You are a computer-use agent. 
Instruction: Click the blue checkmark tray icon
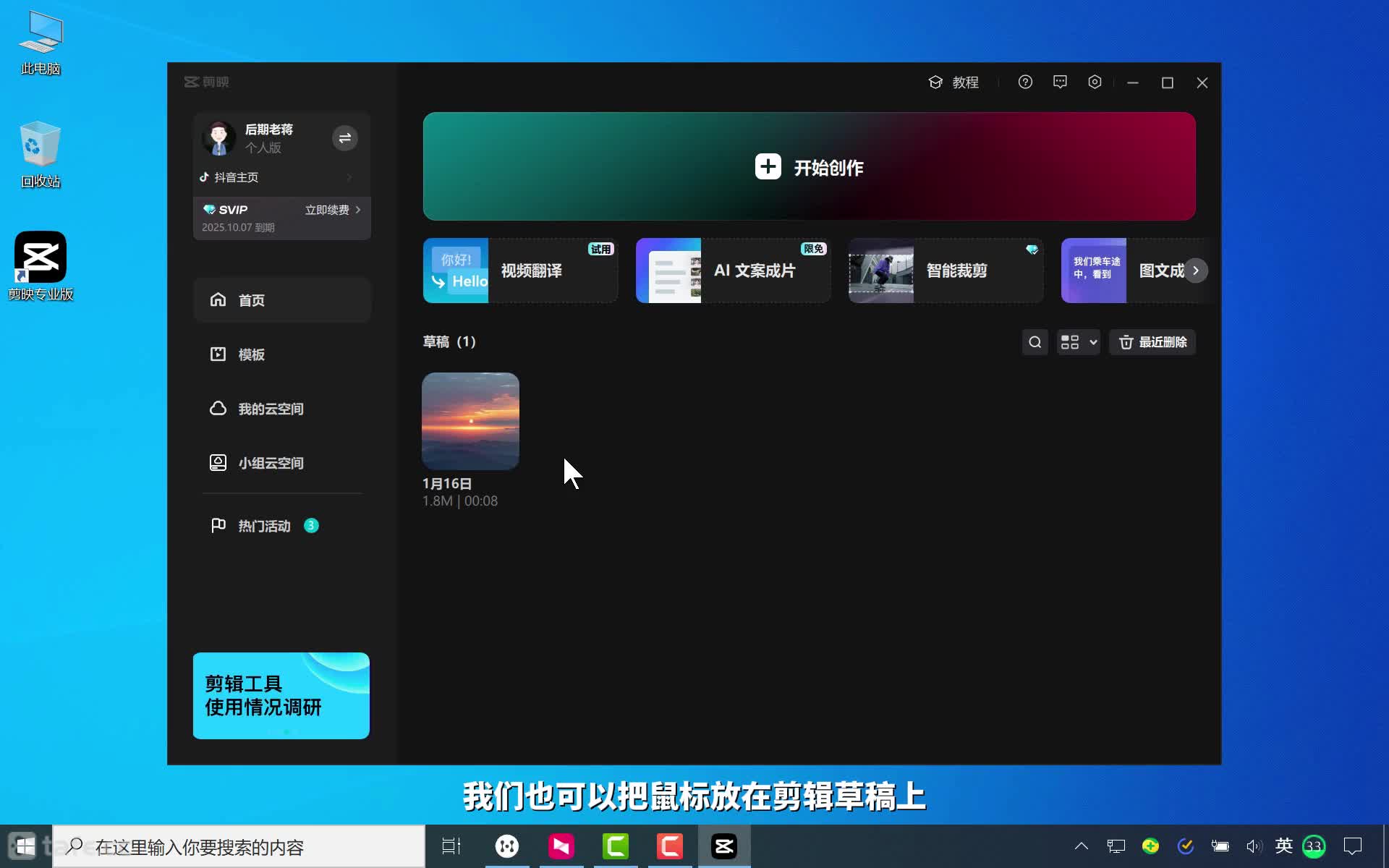1186,846
